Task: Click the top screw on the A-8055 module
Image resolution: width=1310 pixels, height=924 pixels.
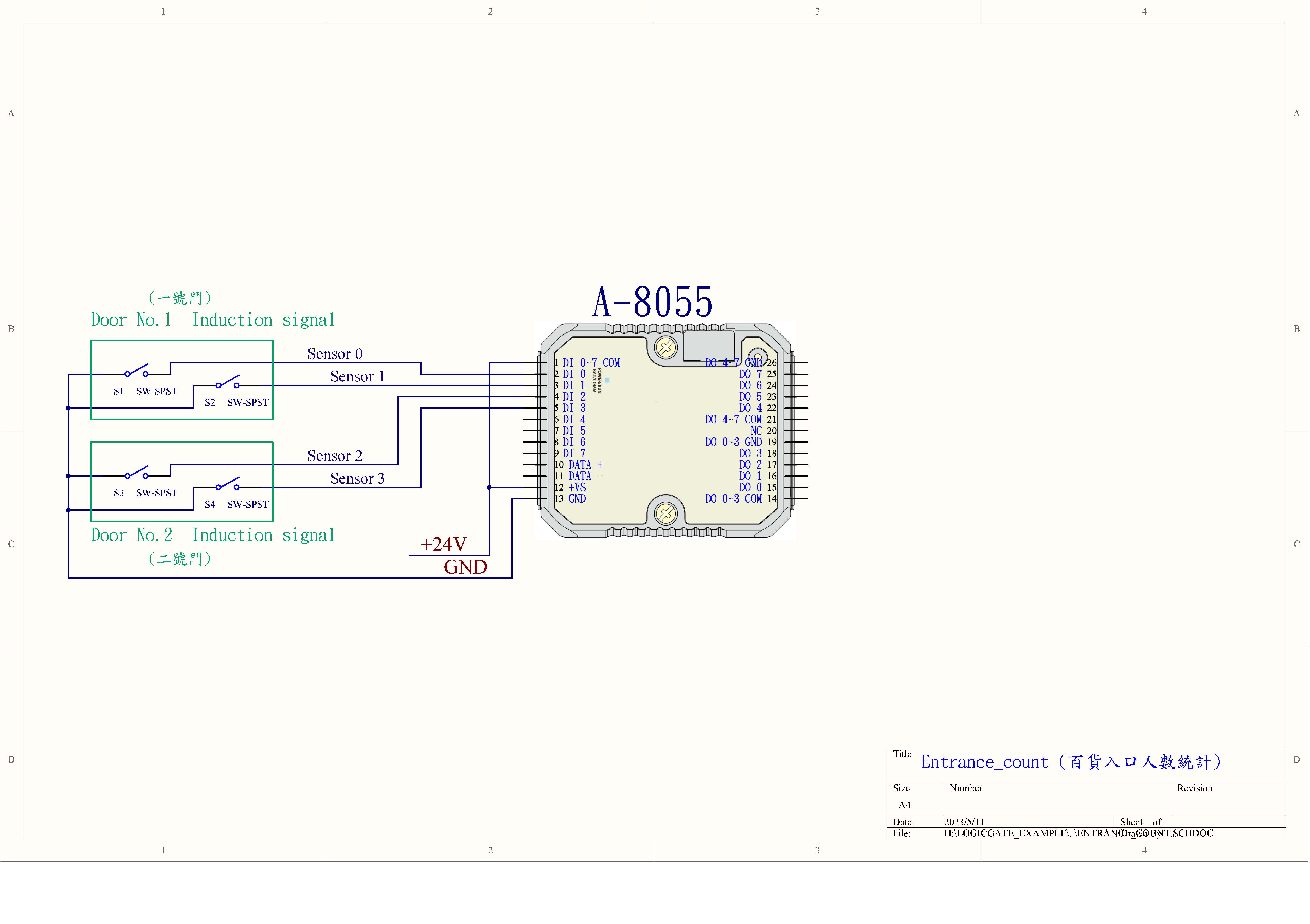Action: click(x=666, y=347)
